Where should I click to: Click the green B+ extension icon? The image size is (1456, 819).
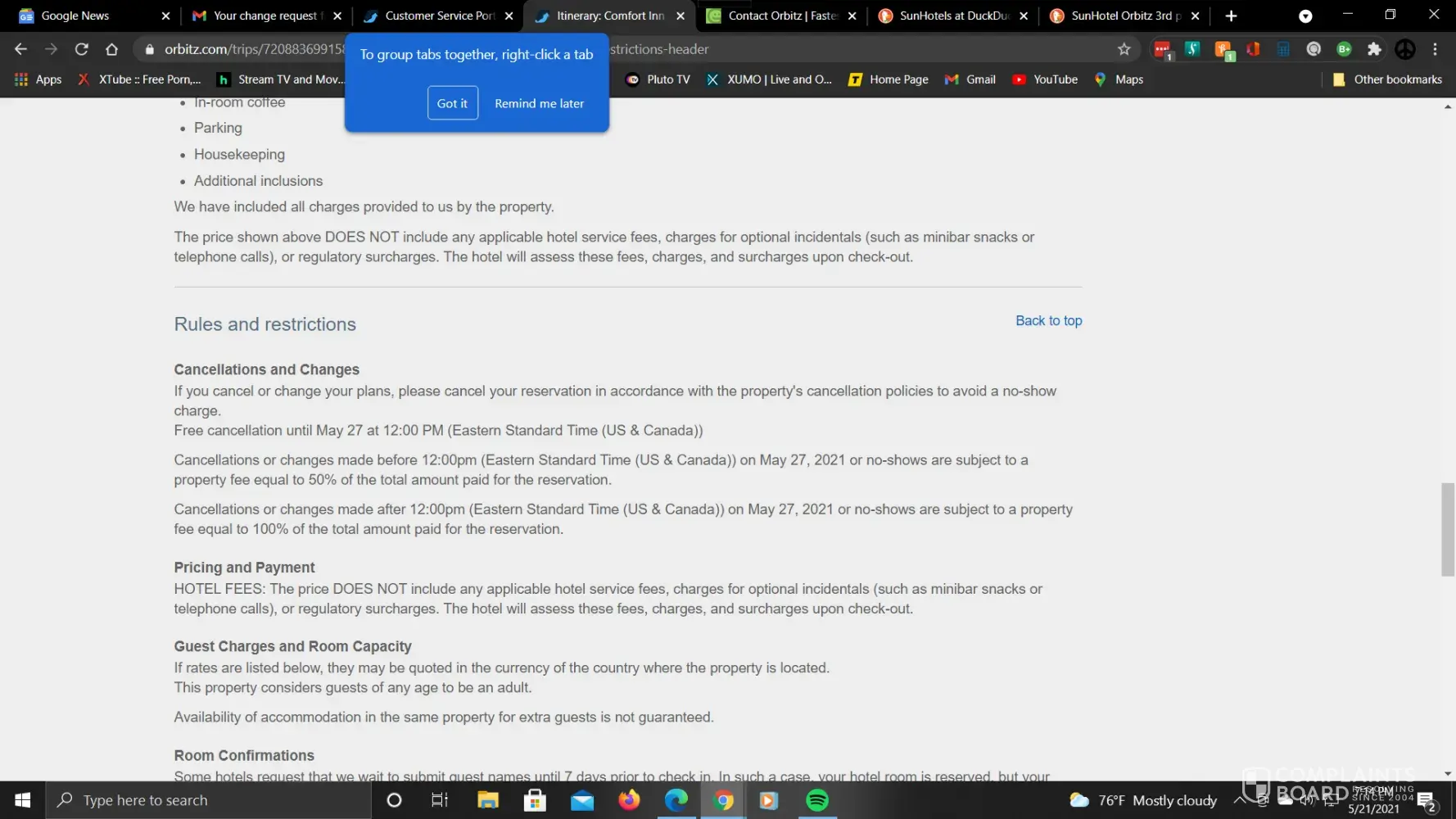[x=1344, y=49]
